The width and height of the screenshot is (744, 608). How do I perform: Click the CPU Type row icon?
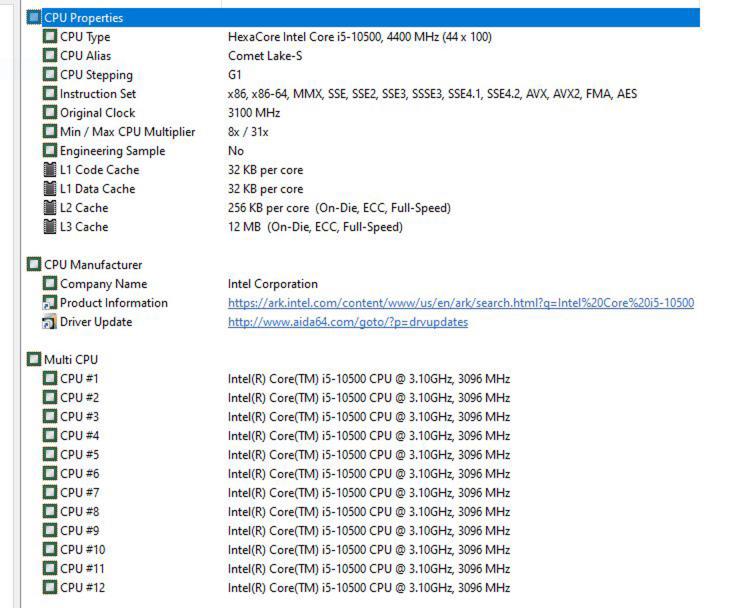click(49, 37)
